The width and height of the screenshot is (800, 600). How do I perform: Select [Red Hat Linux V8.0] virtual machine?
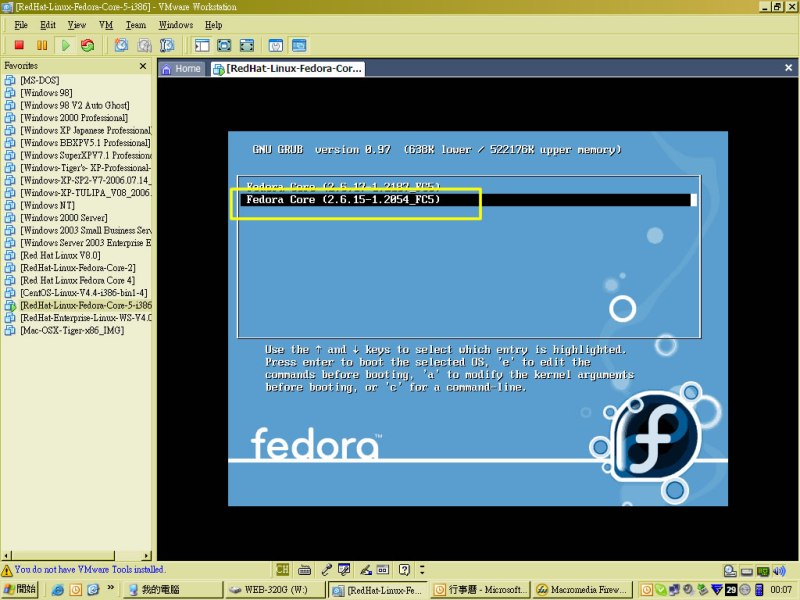(x=59, y=255)
